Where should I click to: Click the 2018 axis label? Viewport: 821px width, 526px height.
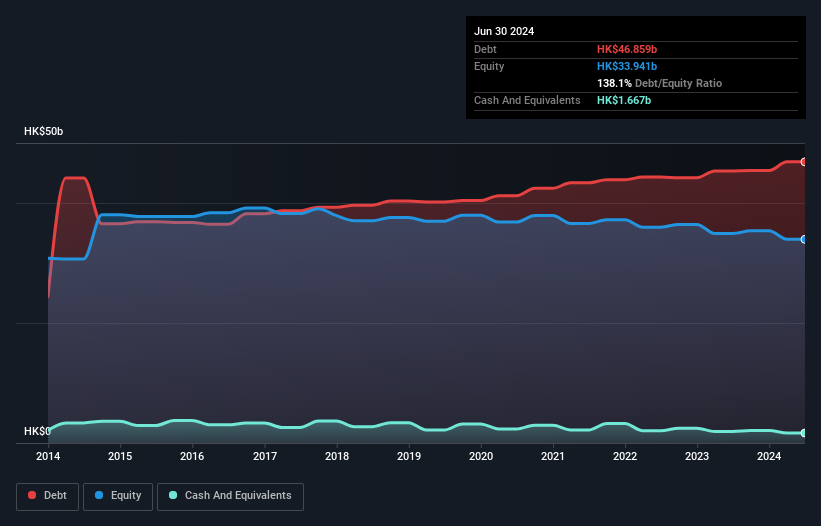337,456
